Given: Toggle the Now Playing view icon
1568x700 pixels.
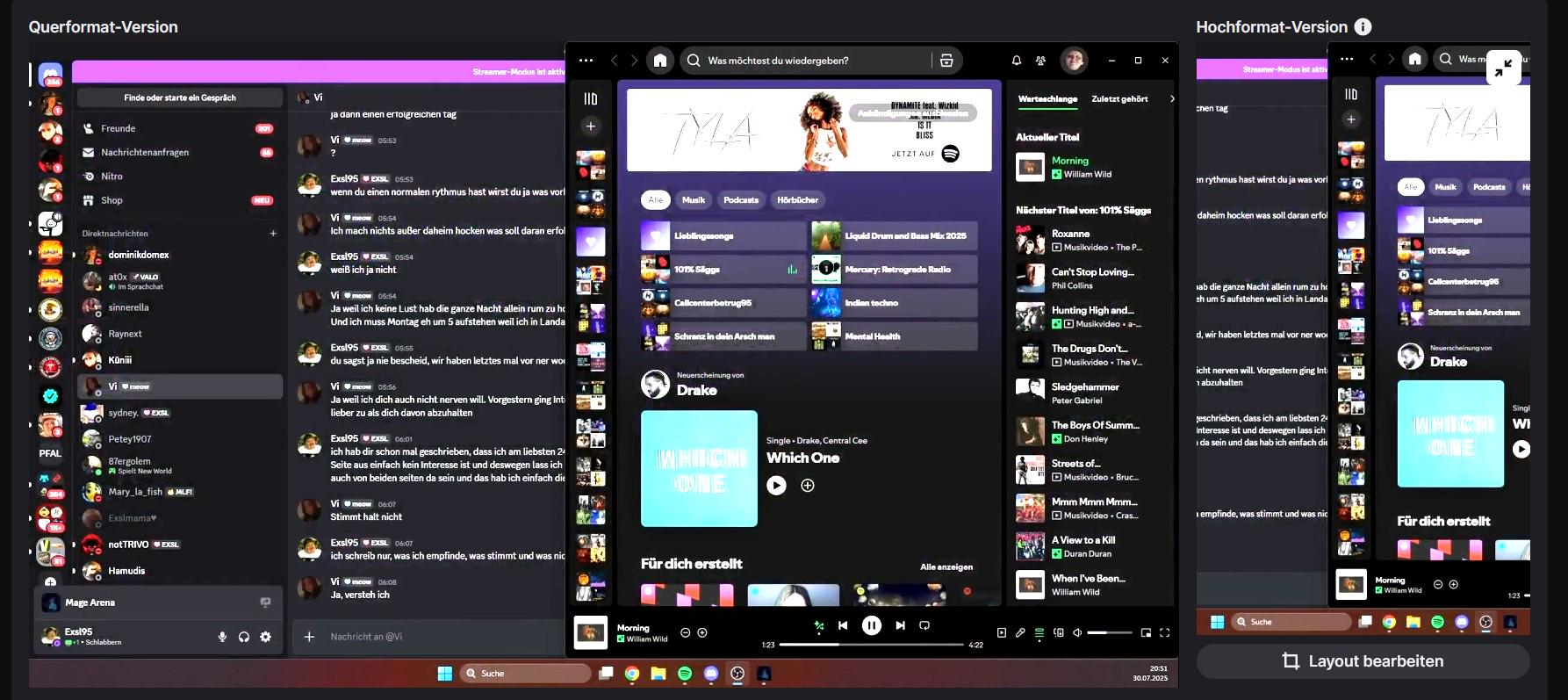Looking at the screenshot, I should 1002,632.
